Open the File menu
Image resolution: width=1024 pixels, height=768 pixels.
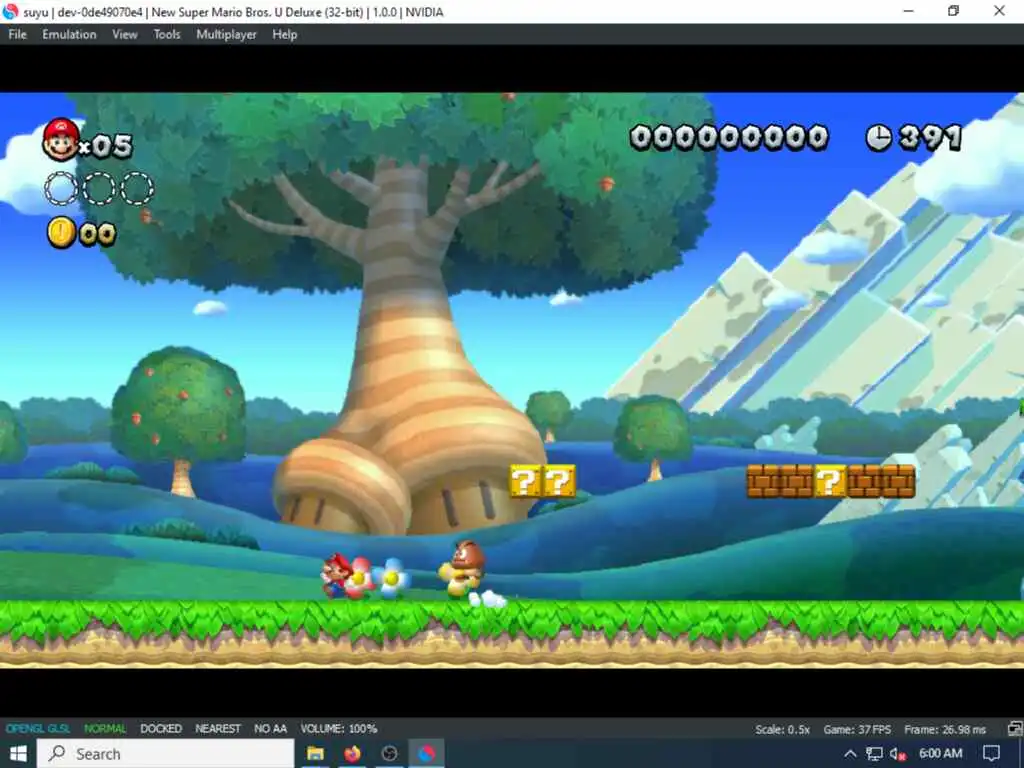click(18, 35)
